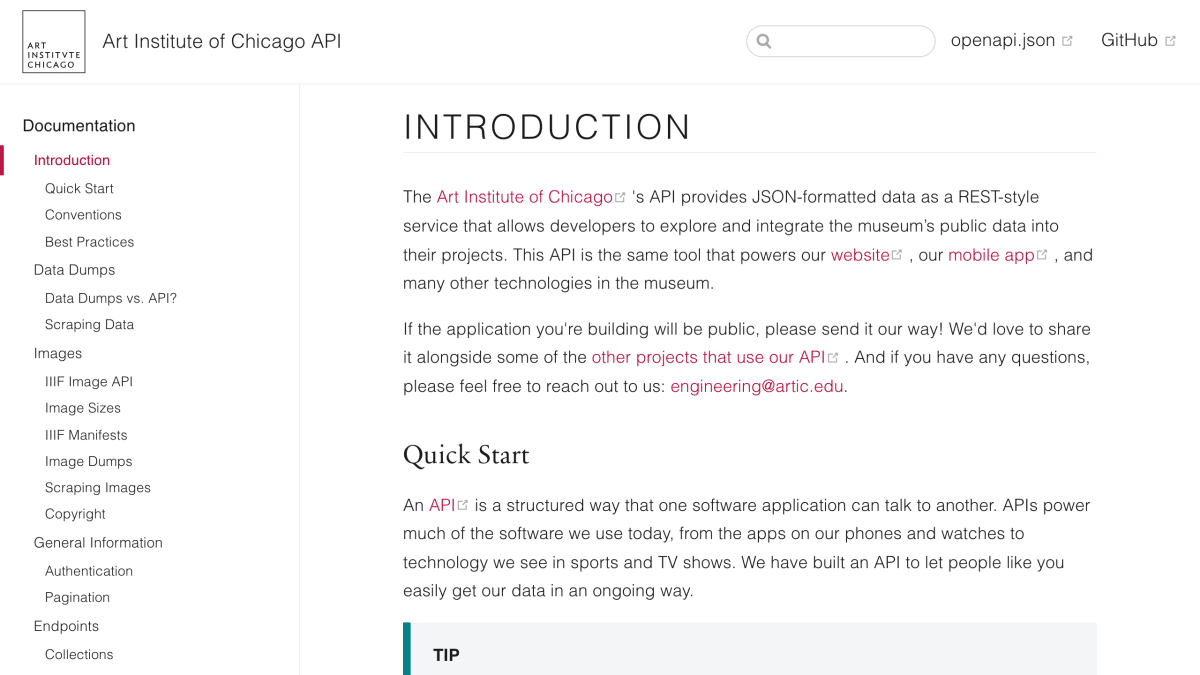The height and width of the screenshot is (675, 1200).
Task: Select Images section in sidebar
Action: click(x=58, y=353)
